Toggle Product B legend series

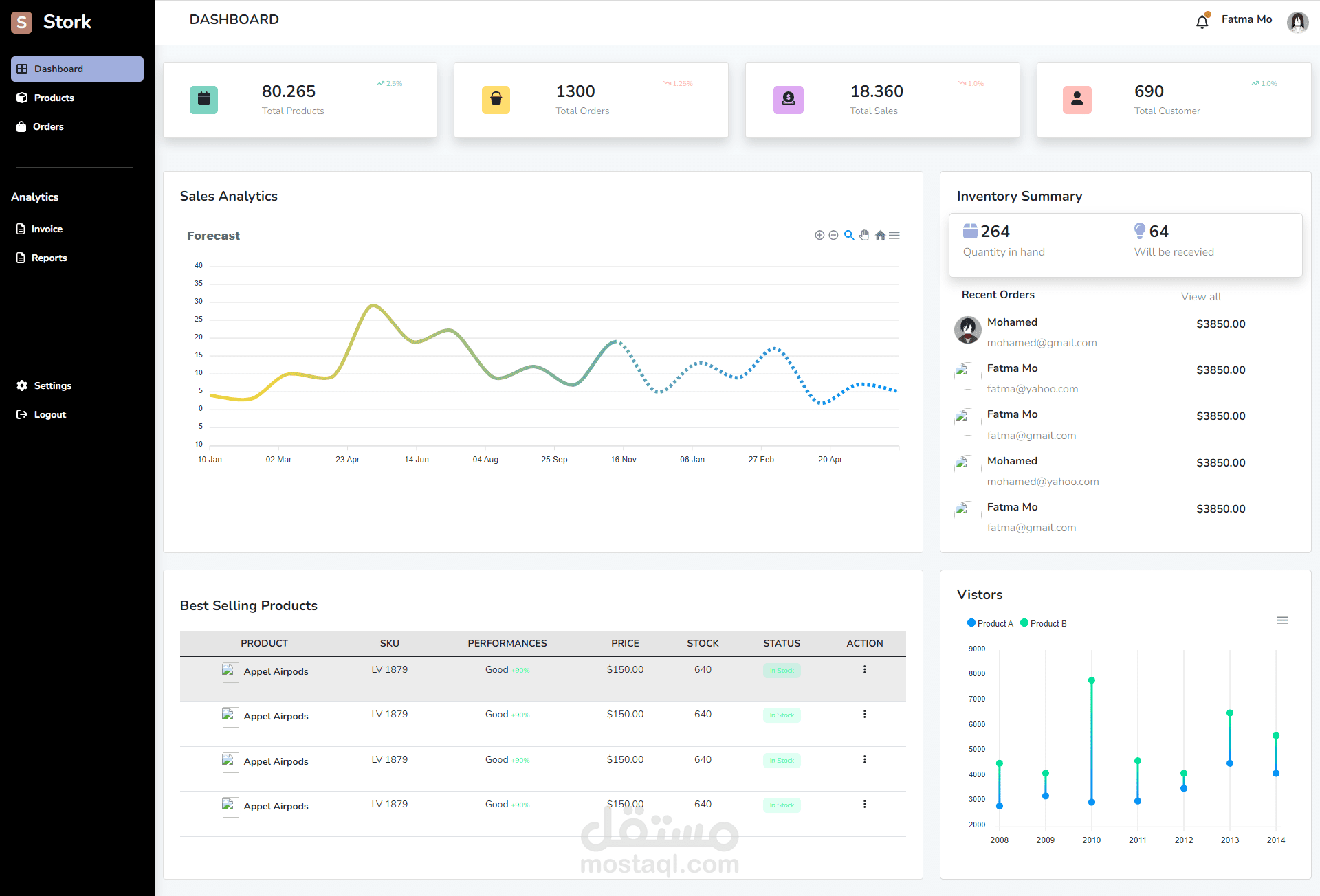click(1044, 623)
